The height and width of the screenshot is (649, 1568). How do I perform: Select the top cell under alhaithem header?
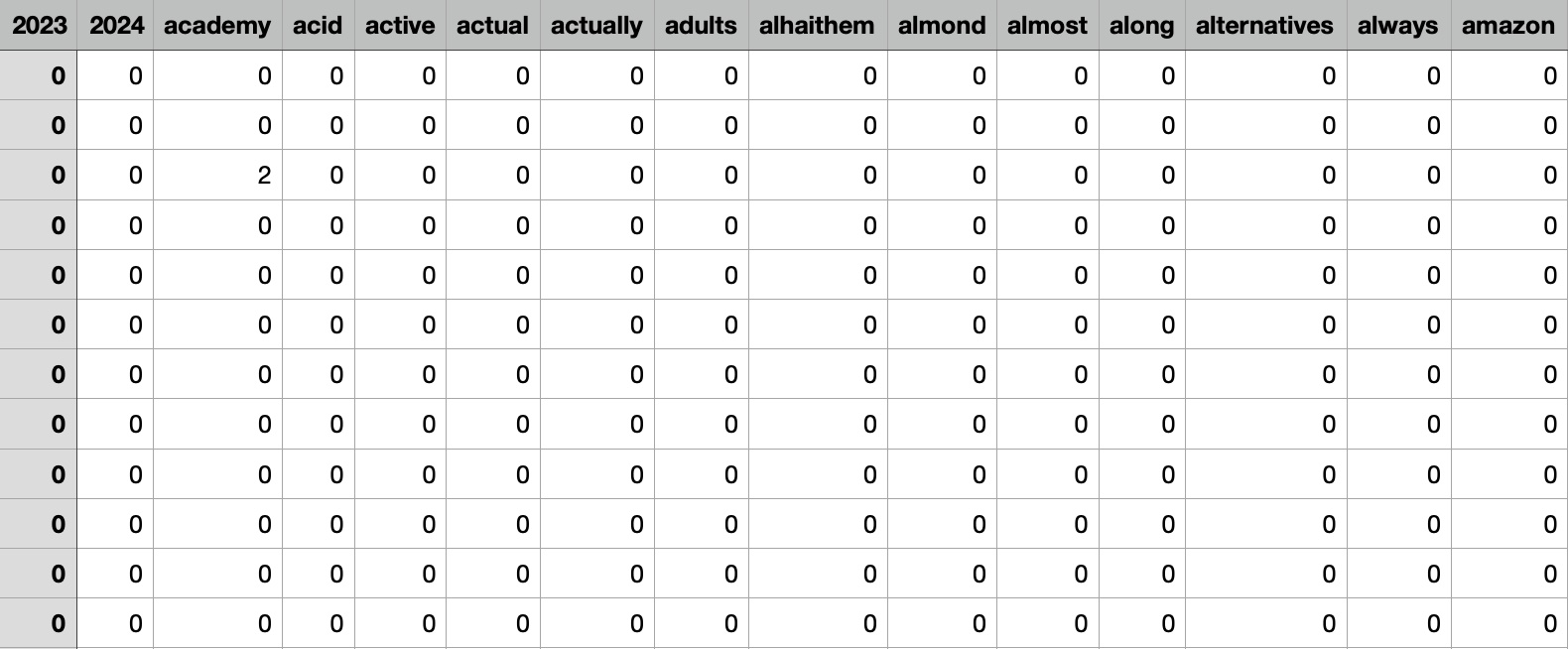pos(818,76)
